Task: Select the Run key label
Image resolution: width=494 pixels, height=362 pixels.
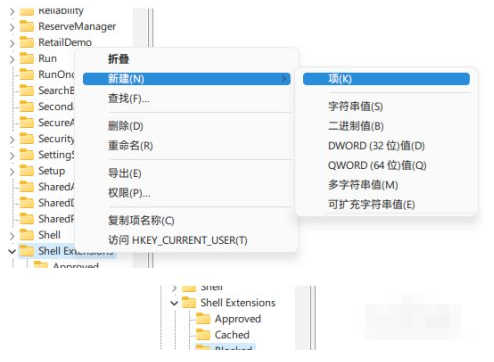Action: click(48, 58)
